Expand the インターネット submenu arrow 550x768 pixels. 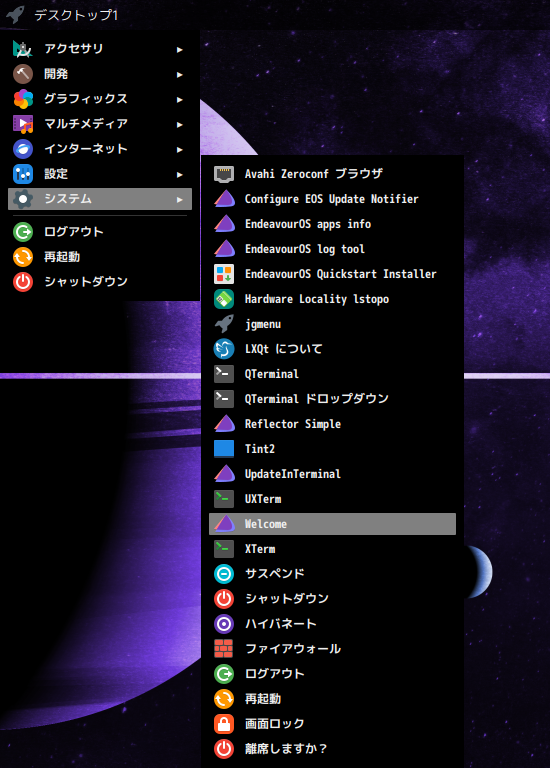(x=180, y=149)
